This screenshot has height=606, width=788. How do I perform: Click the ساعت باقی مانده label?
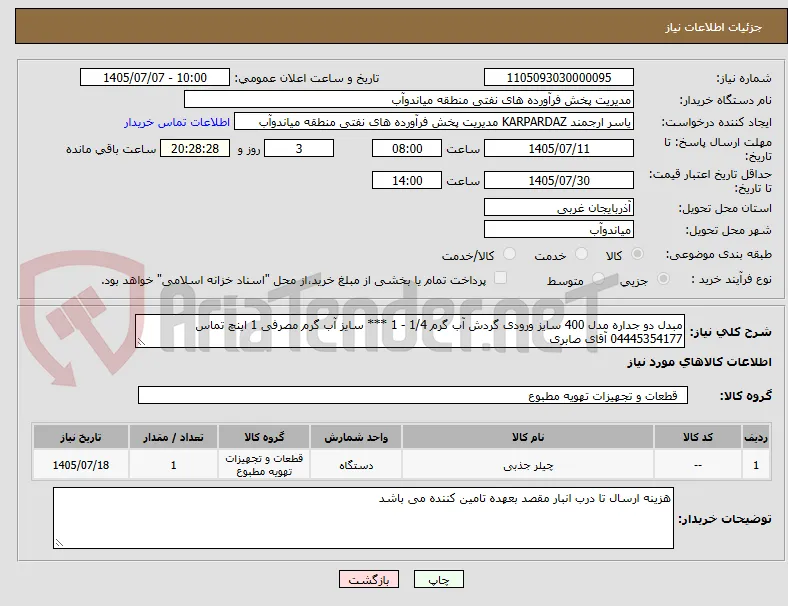click(111, 149)
